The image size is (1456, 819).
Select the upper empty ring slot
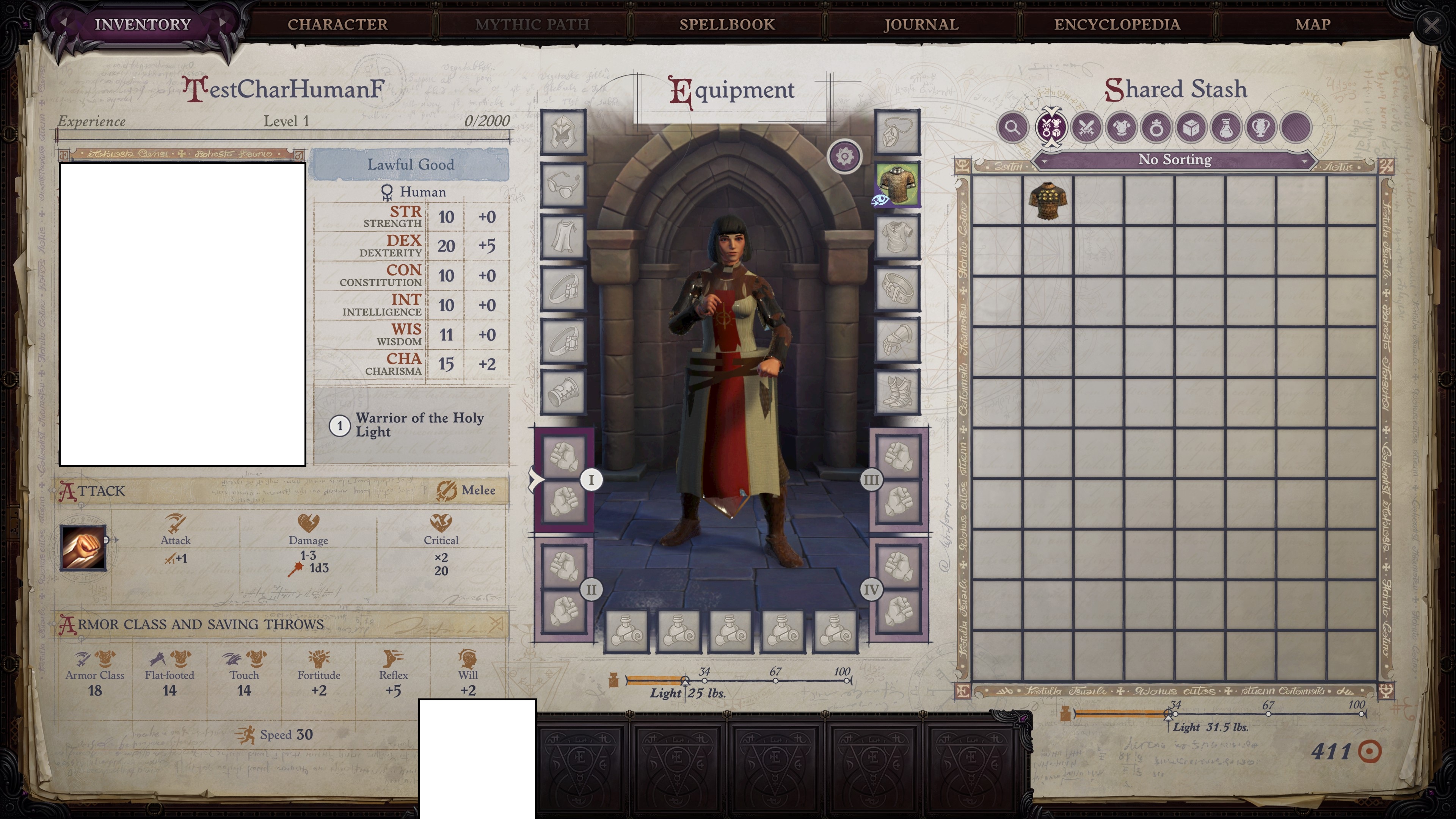563,289
